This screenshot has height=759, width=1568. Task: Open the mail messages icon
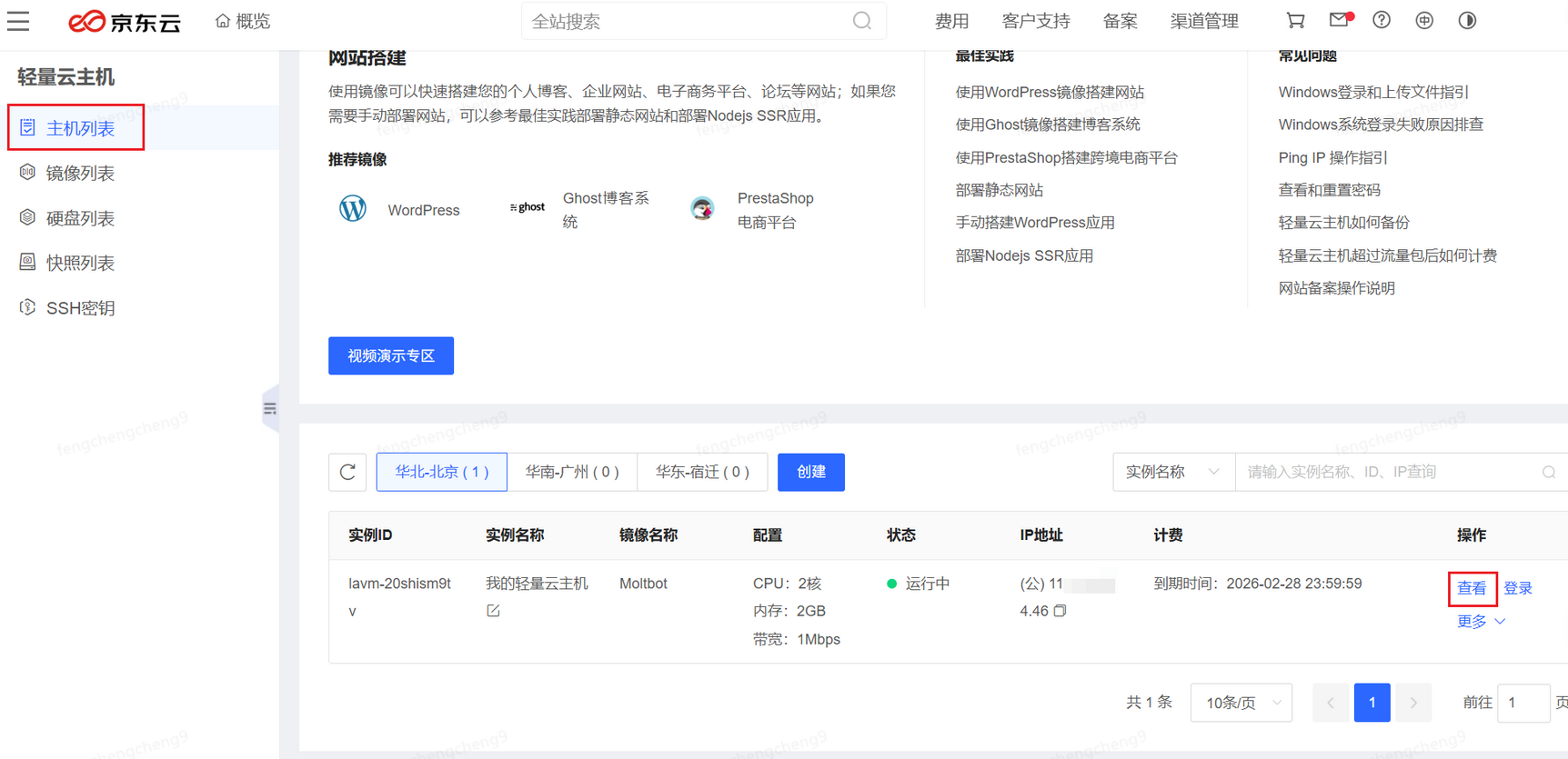tap(1339, 20)
